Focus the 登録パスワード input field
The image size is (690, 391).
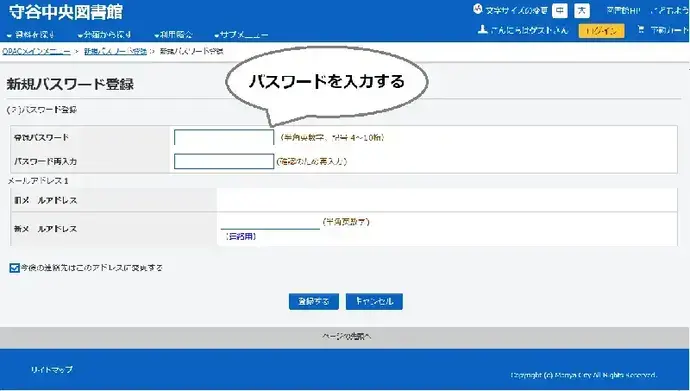(224, 137)
